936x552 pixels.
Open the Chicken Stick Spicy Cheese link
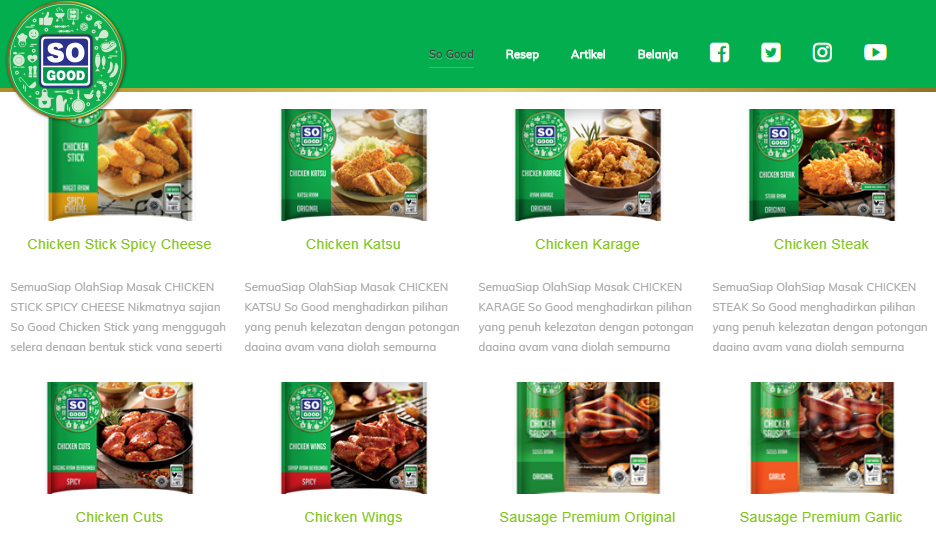point(119,244)
